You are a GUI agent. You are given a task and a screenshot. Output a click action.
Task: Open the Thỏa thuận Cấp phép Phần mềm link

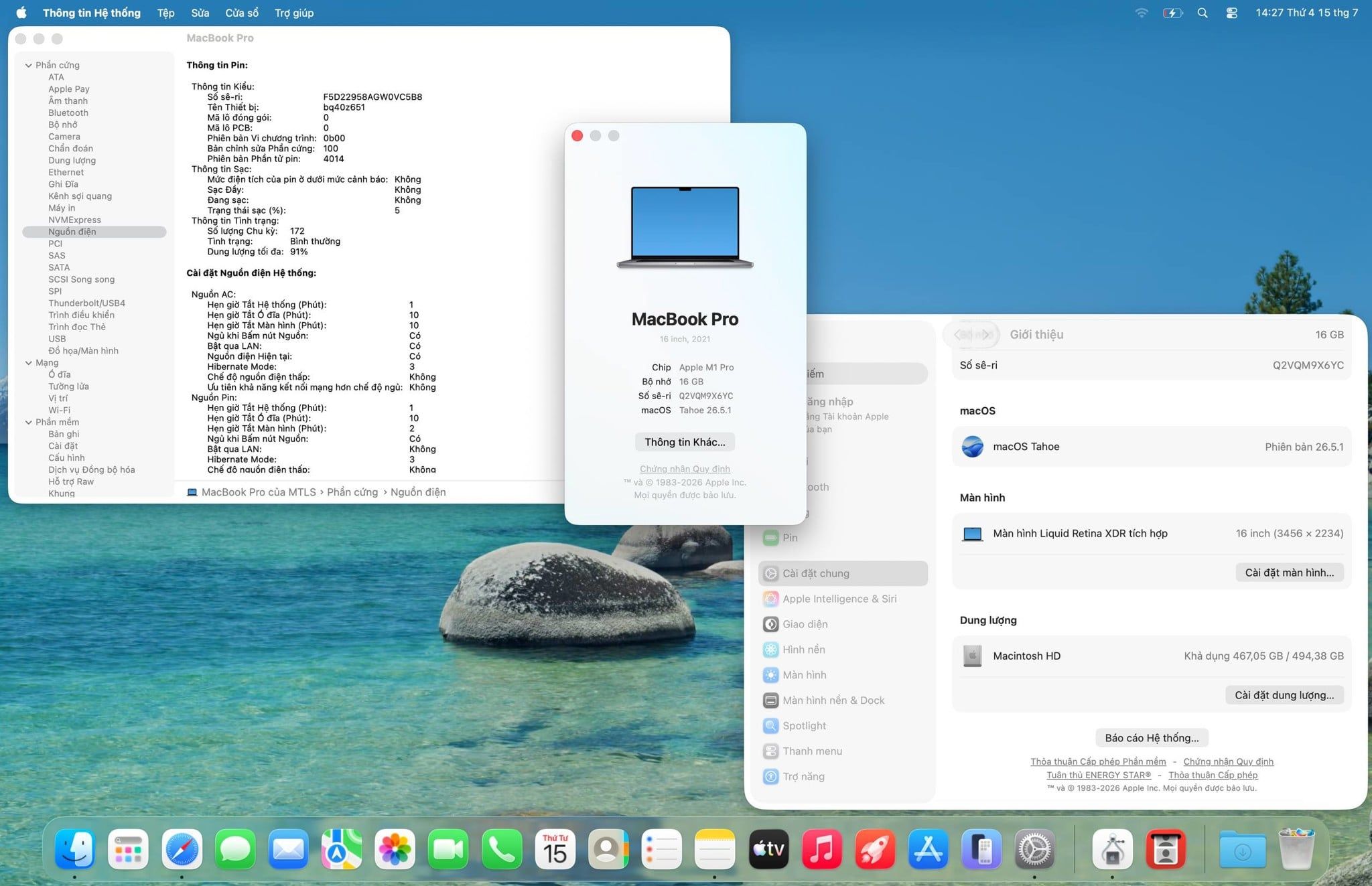click(1098, 761)
